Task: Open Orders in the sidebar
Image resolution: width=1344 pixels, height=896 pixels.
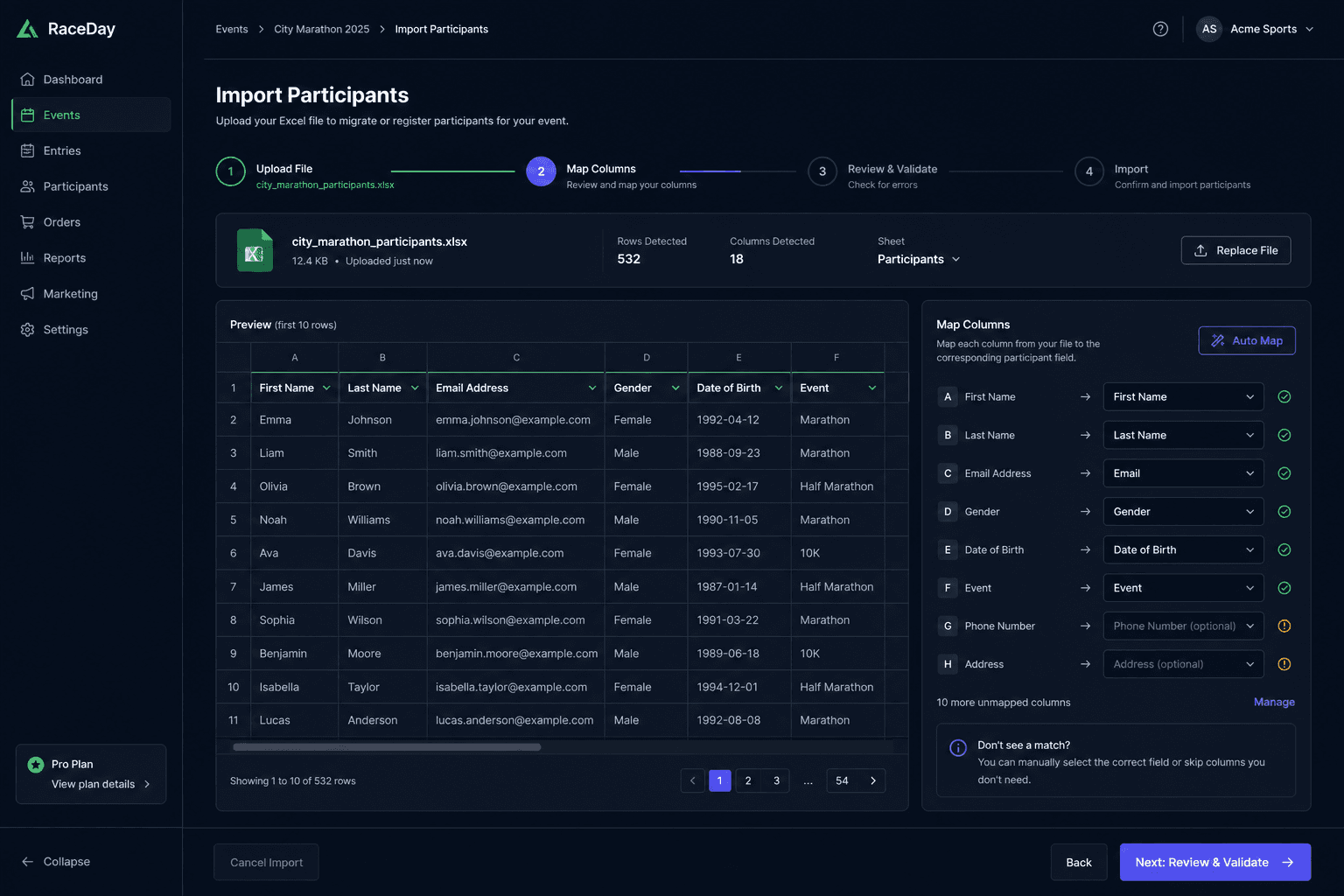Action: tap(91, 222)
